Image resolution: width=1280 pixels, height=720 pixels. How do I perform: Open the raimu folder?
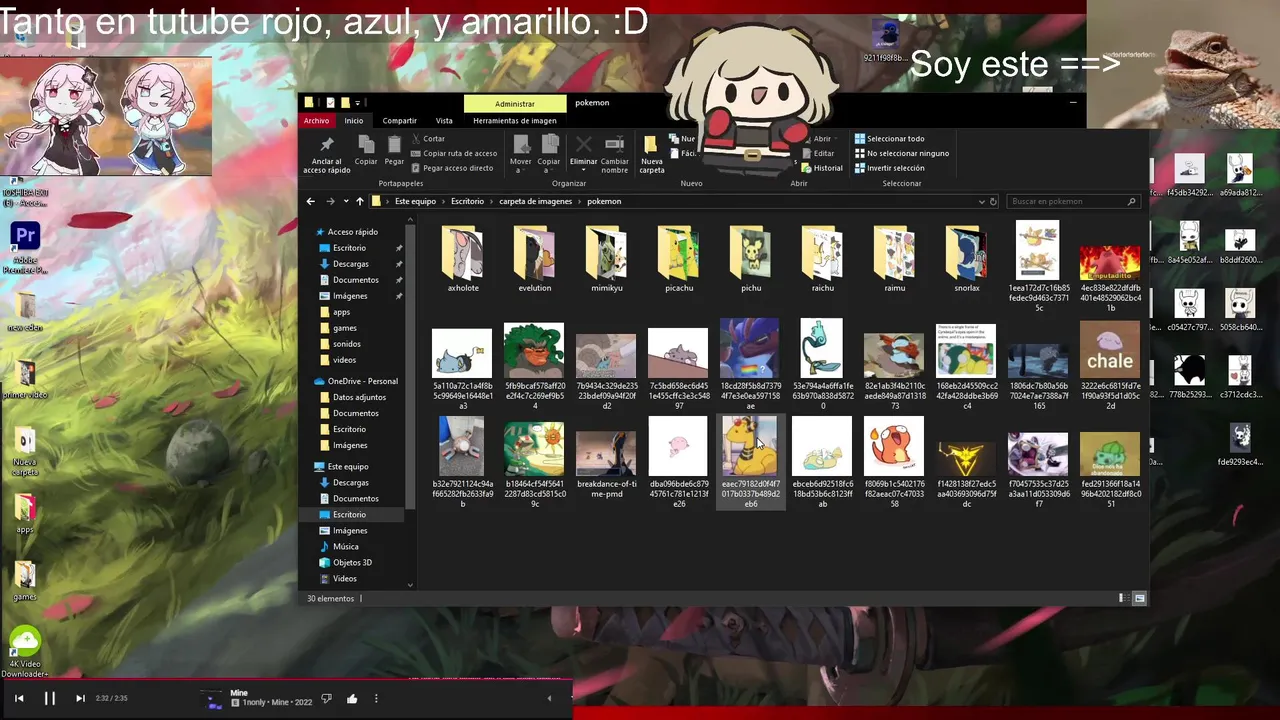895,259
